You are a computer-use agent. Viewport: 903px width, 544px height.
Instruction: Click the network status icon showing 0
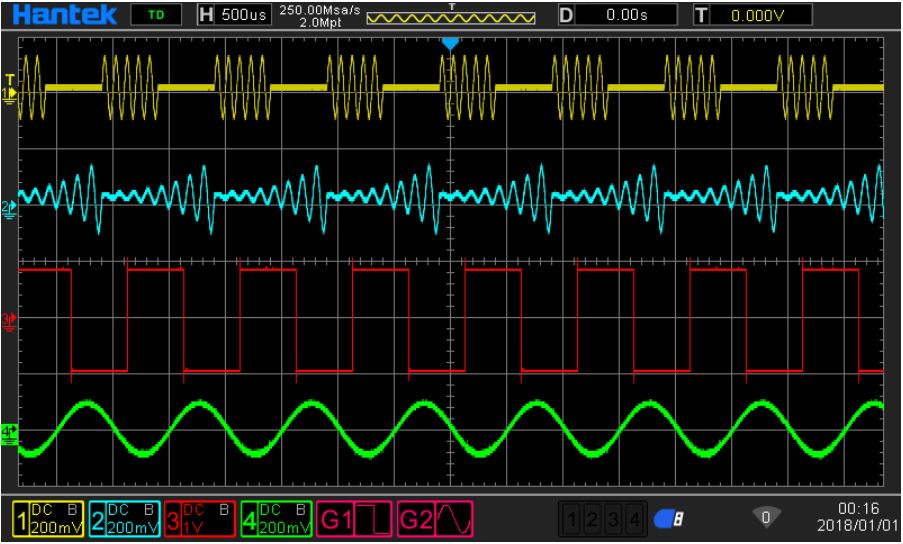766,516
